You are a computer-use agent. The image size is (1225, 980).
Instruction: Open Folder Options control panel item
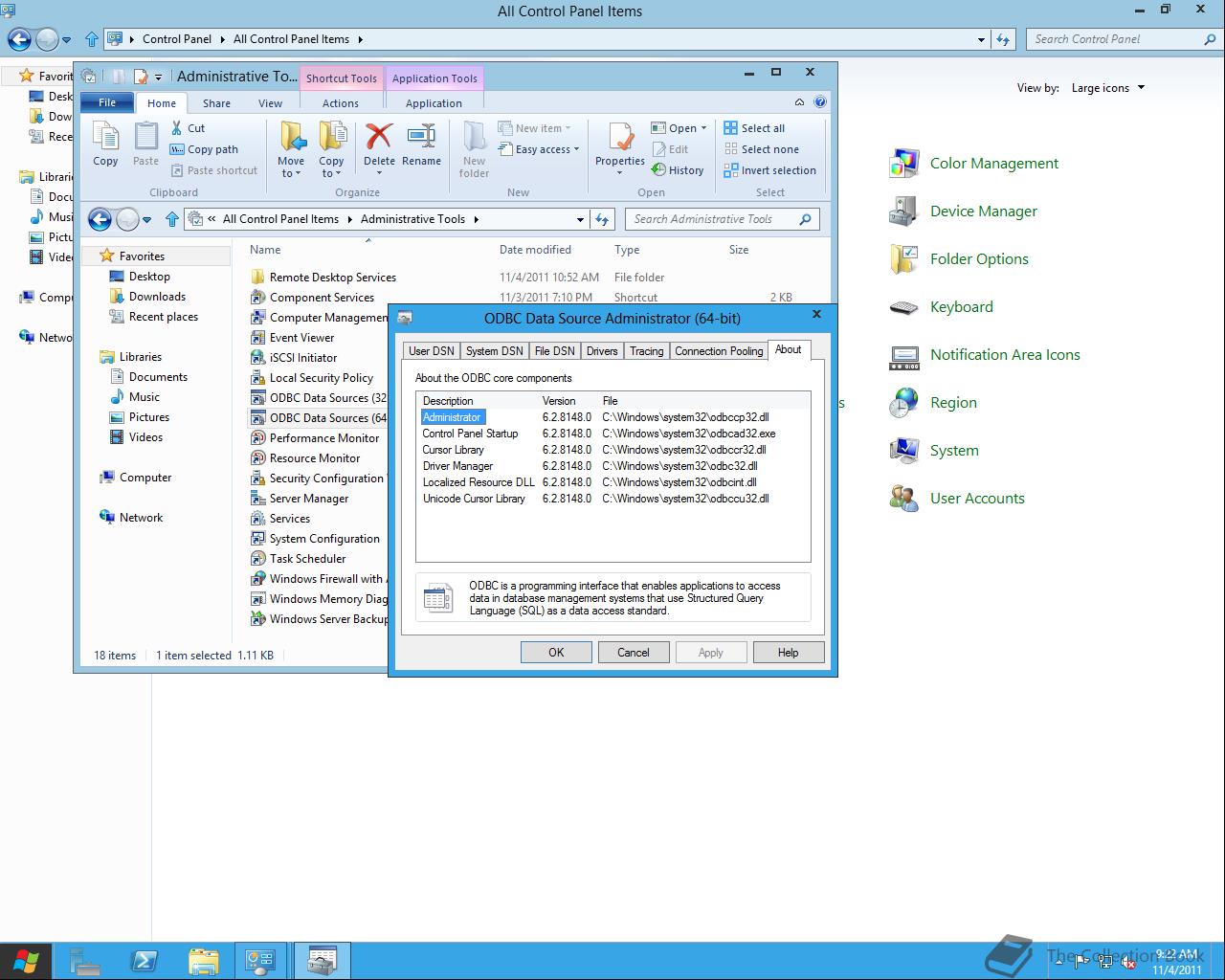tap(958, 259)
